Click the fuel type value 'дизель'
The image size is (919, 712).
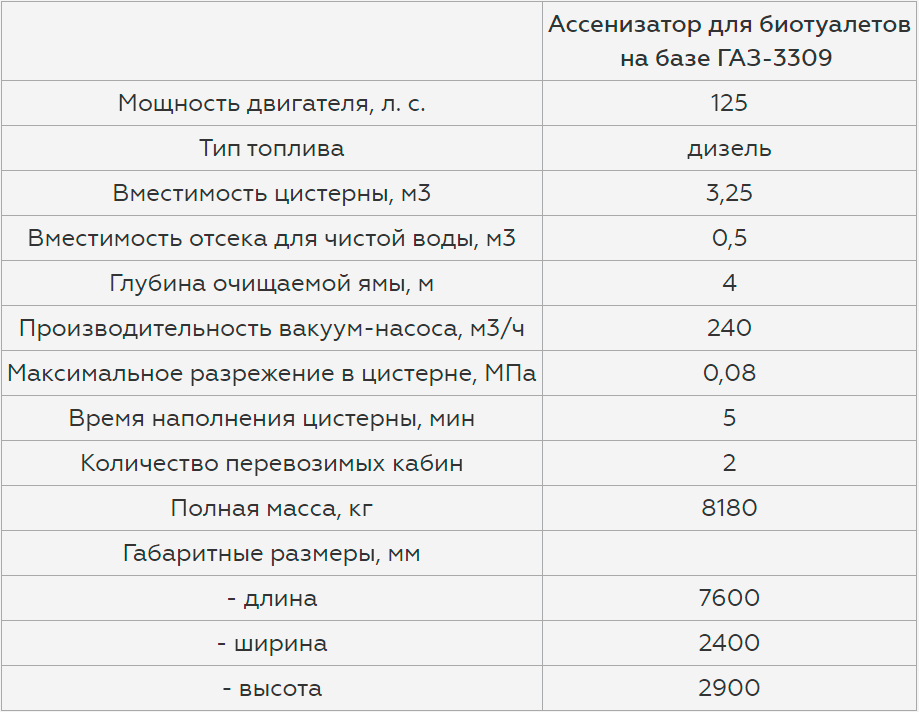(729, 149)
